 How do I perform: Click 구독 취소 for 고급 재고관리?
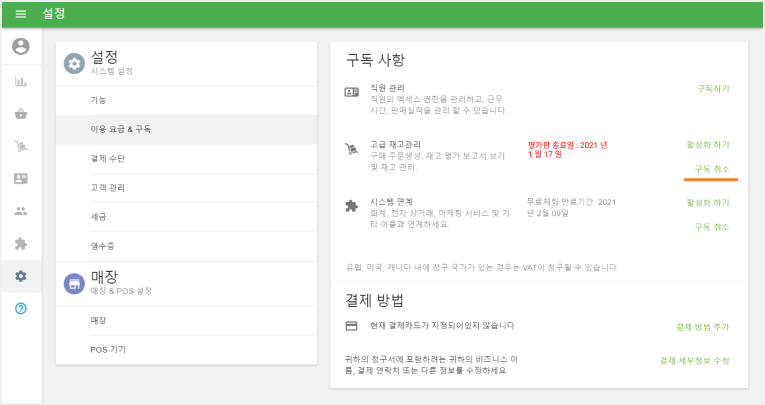(712, 169)
